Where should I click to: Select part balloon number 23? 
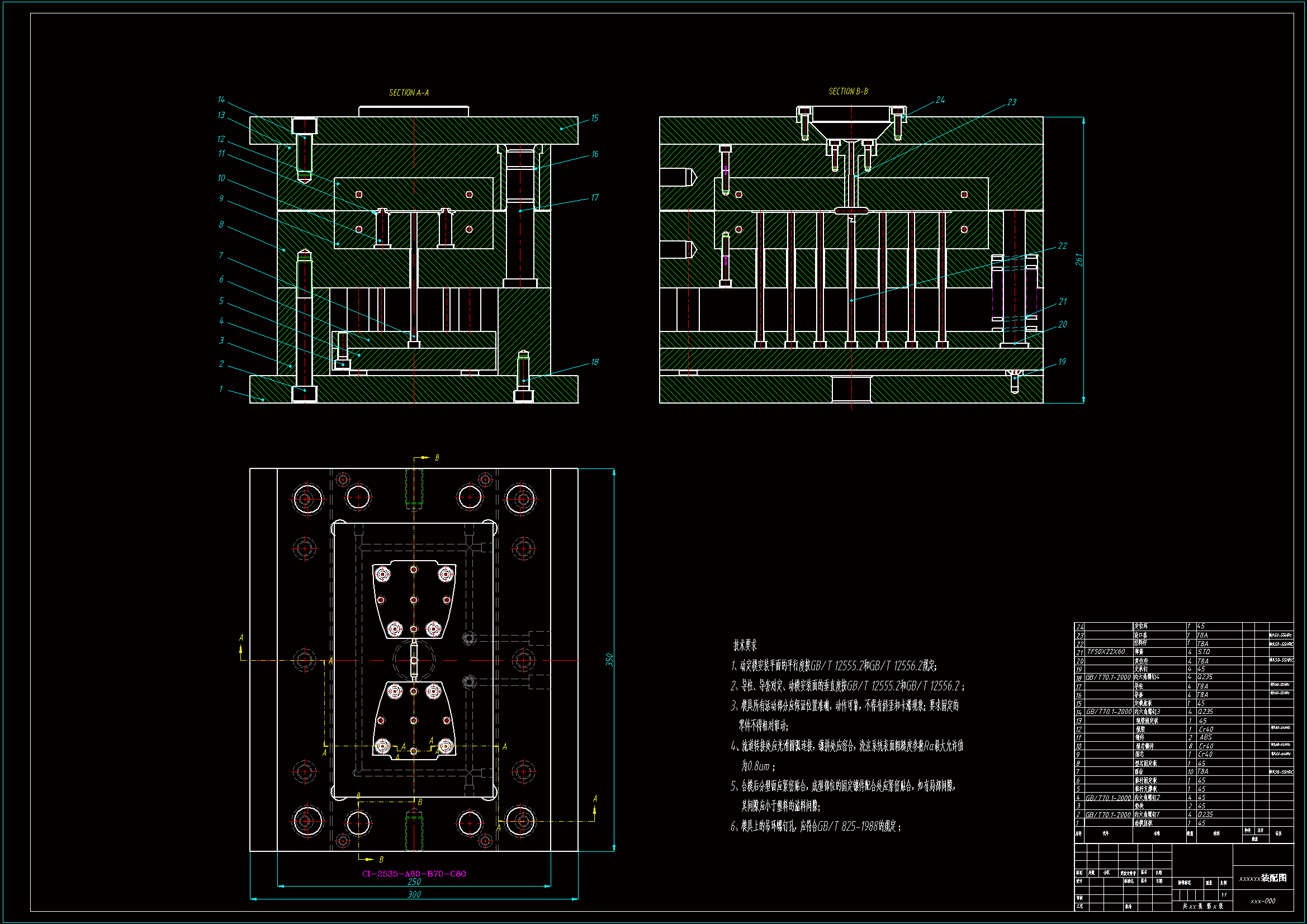click(1012, 102)
